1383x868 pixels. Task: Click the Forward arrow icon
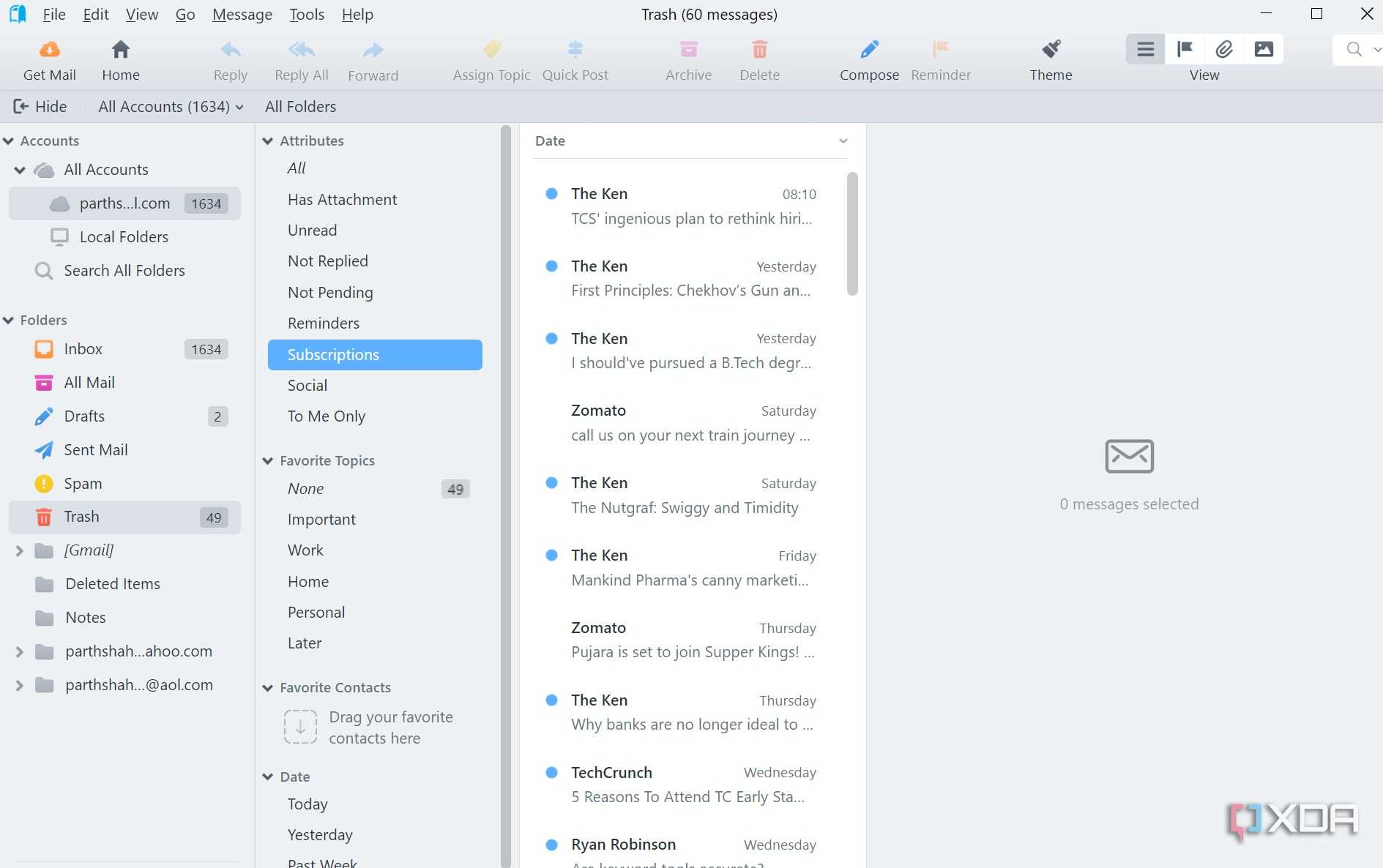pyautogui.click(x=373, y=50)
